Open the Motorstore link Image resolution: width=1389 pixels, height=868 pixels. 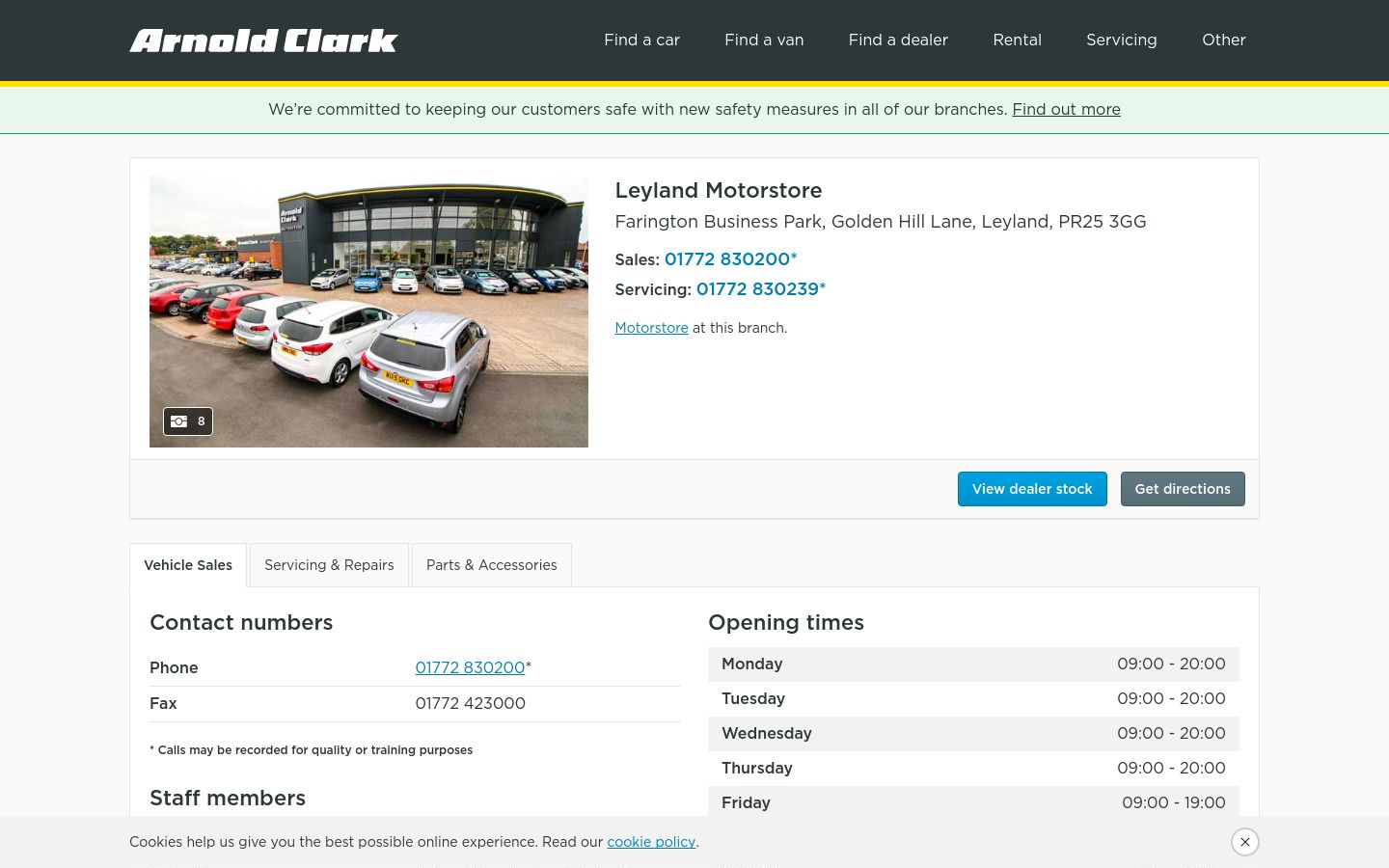click(651, 328)
